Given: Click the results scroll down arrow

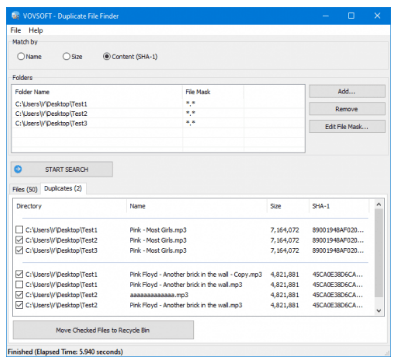Looking at the screenshot, I should point(379,311).
